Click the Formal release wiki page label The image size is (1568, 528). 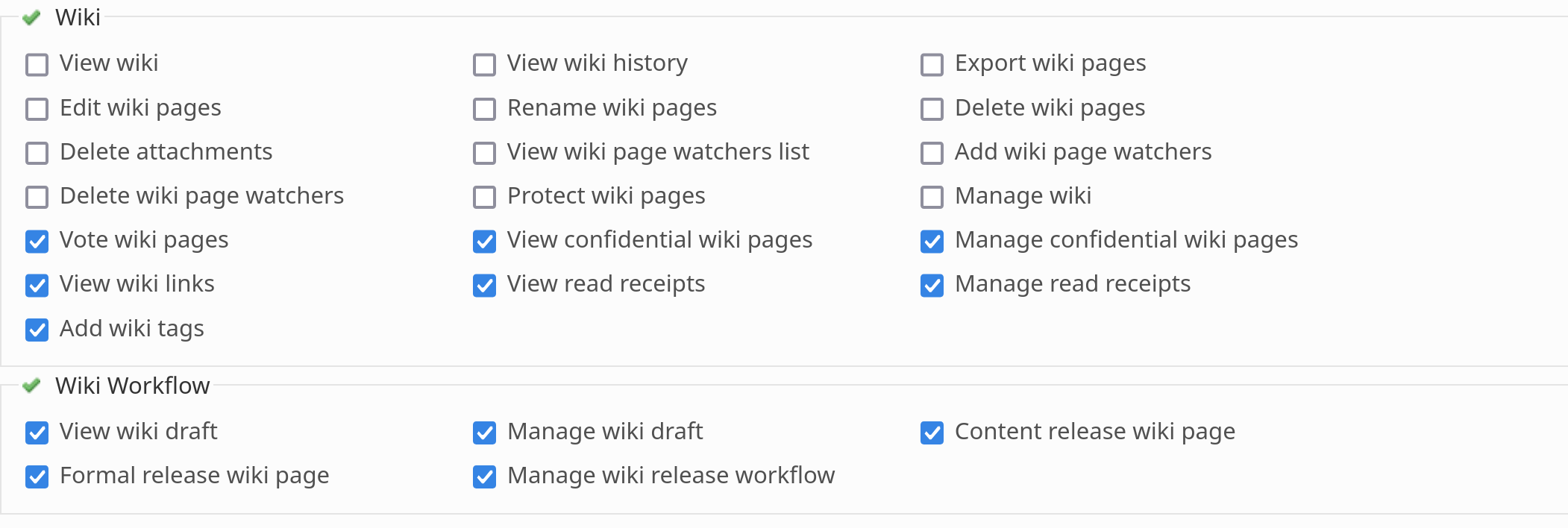194,475
